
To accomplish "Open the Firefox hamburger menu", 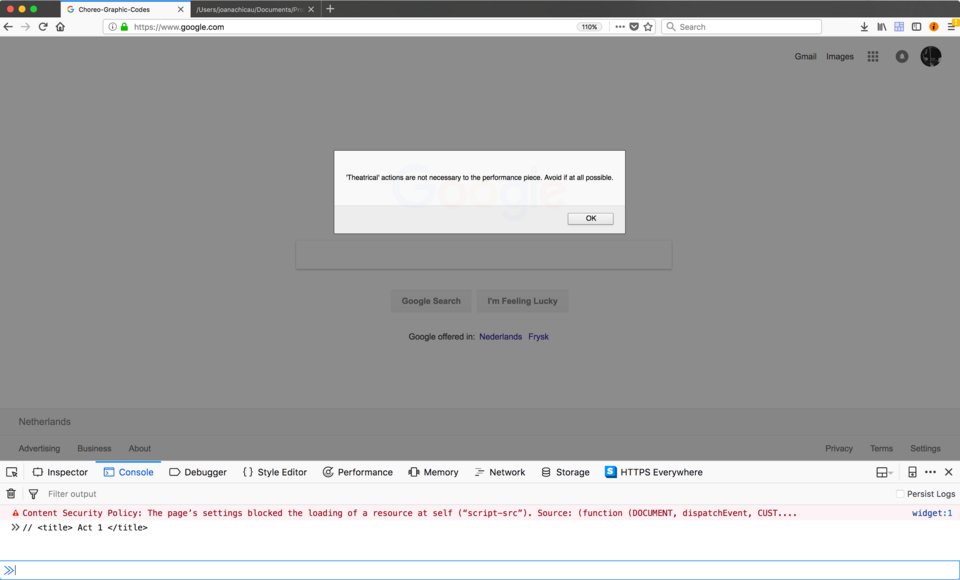I will click(952, 26).
